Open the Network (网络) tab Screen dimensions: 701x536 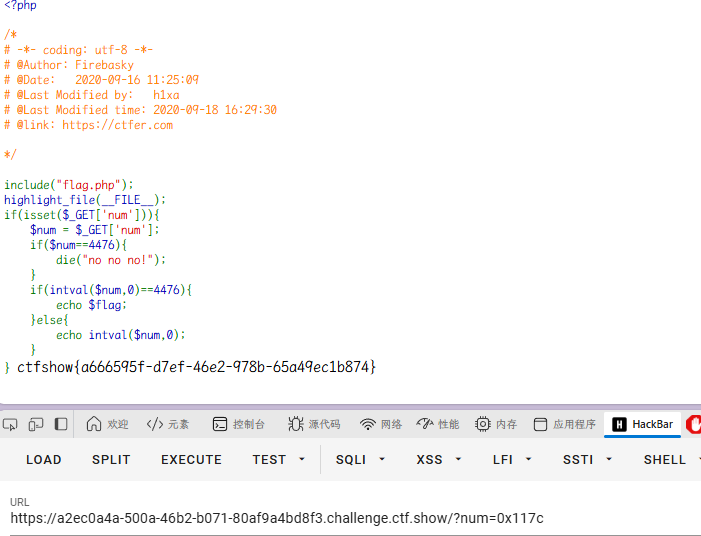pyautogui.click(x=381, y=424)
